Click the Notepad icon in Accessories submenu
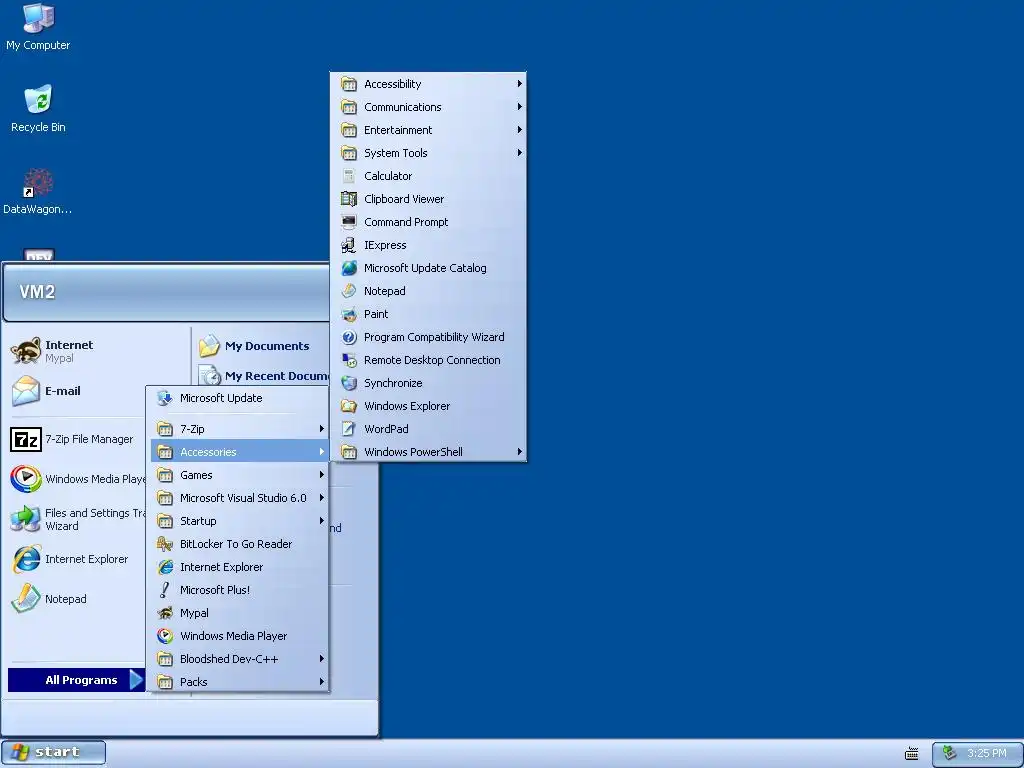Screen dimensions: 1024x768 (349, 291)
